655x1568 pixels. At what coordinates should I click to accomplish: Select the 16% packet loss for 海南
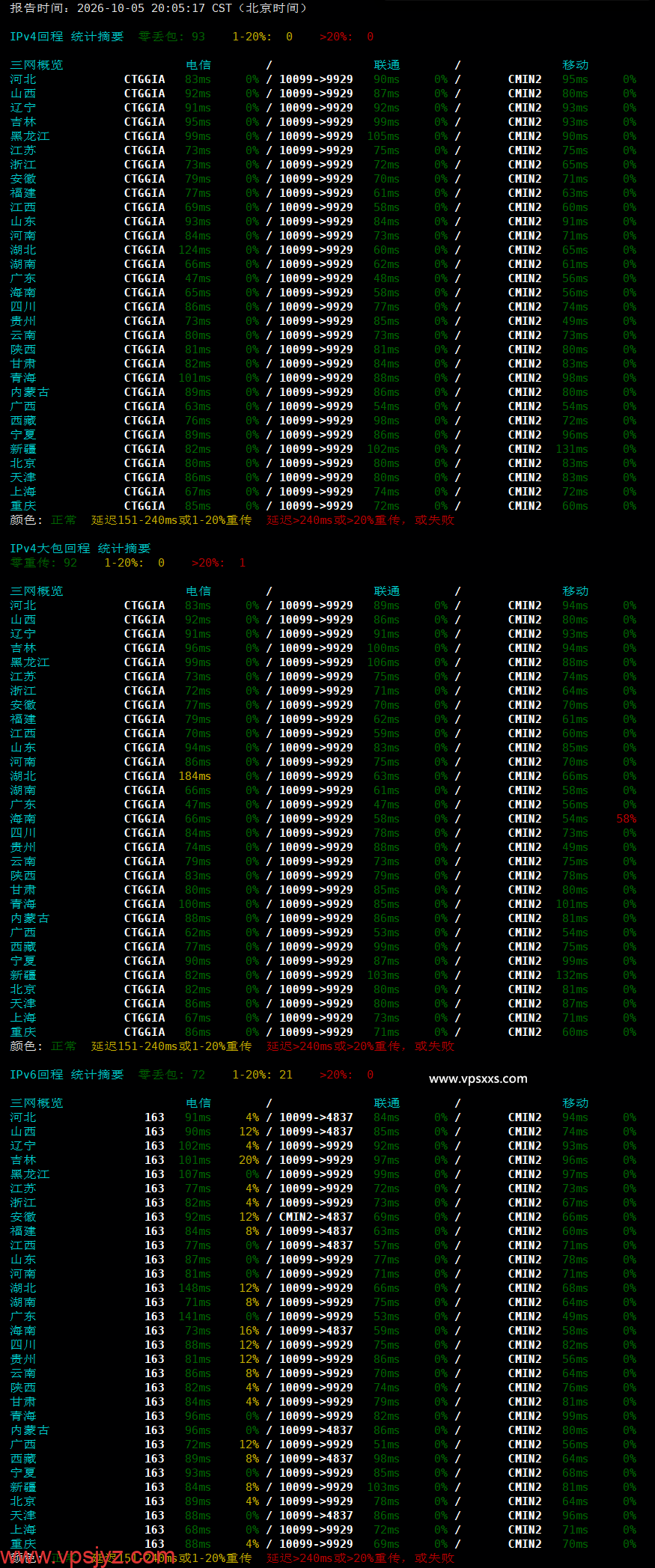249,1331
